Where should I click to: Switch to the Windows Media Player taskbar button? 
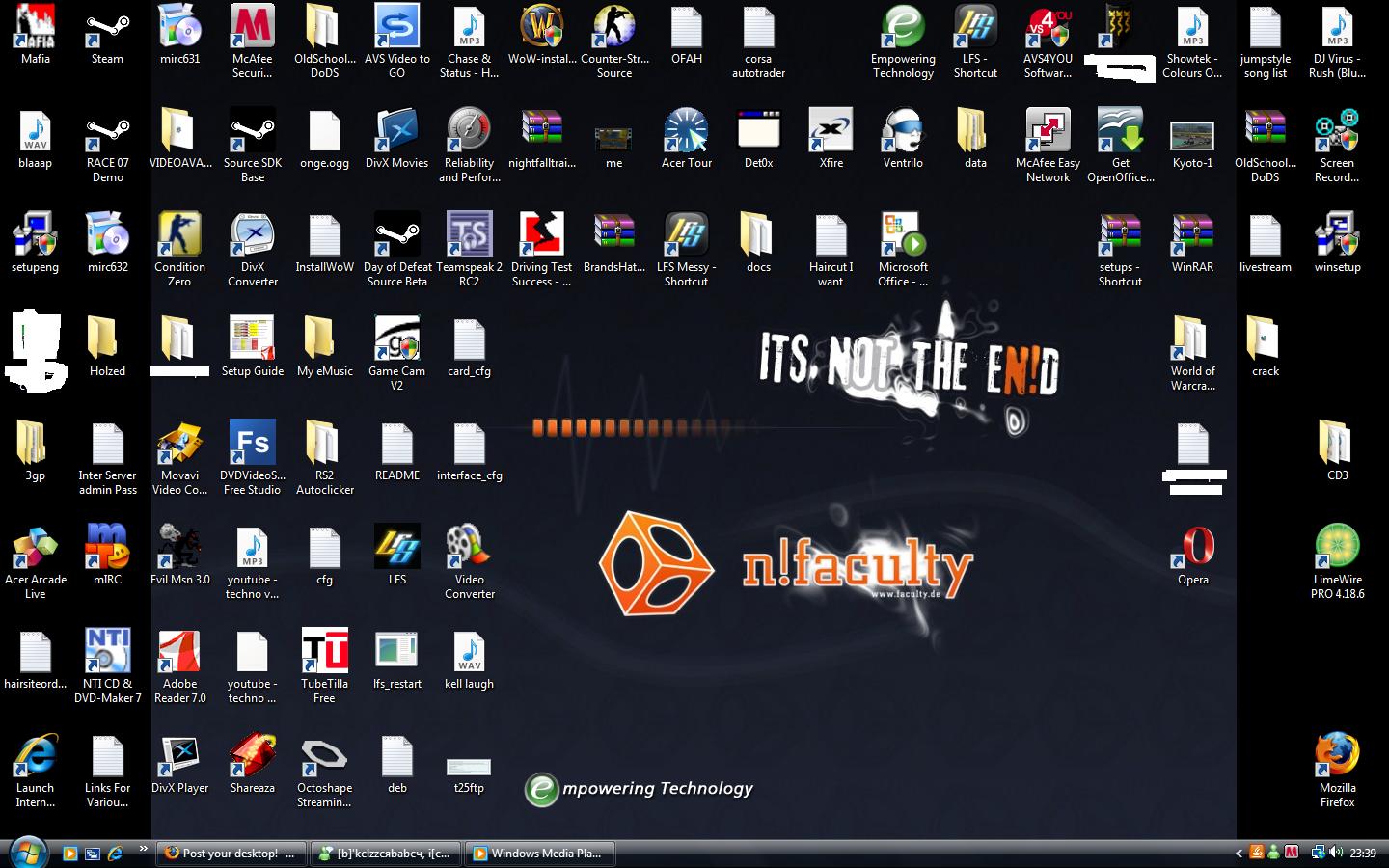[540, 854]
